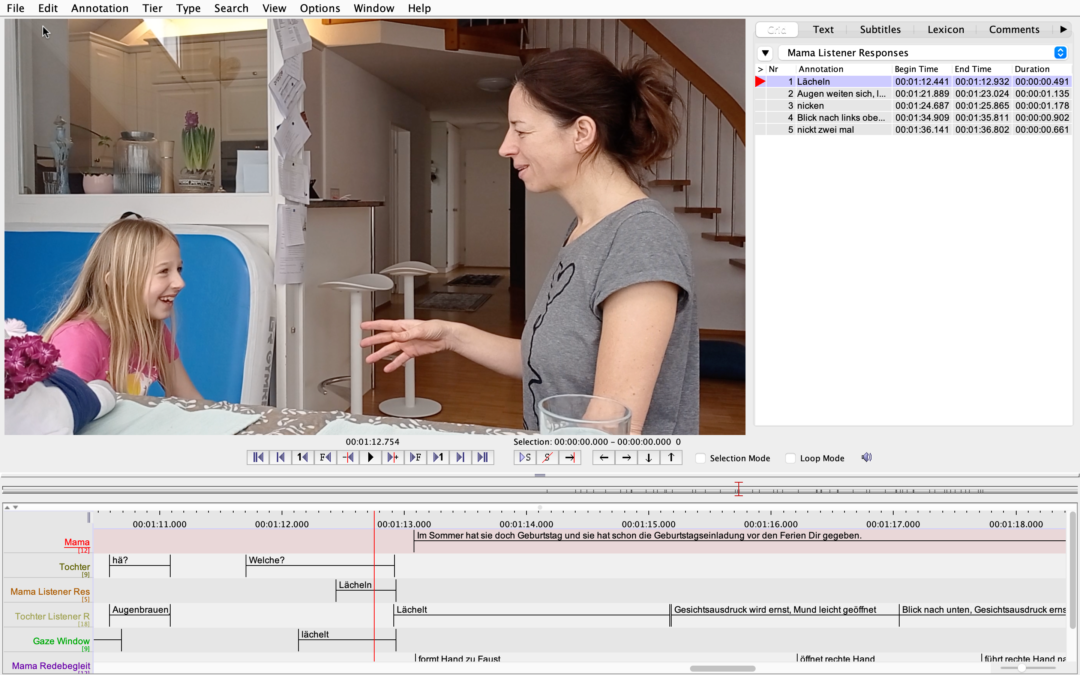Click the Tochter tier label
Screen dimensions: 1080x675
click(74, 567)
